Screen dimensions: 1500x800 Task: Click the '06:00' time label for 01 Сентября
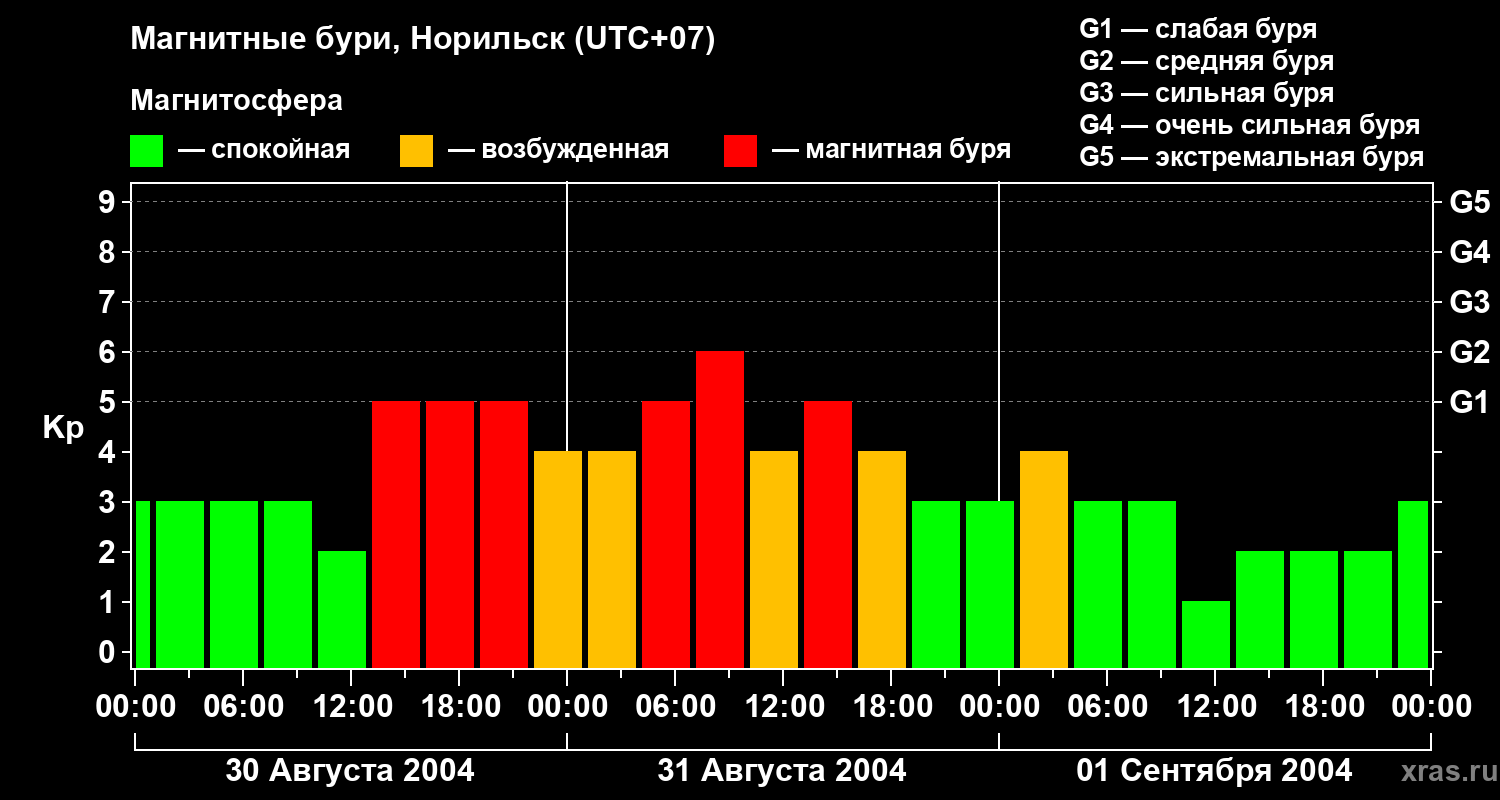click(1108, 707)
